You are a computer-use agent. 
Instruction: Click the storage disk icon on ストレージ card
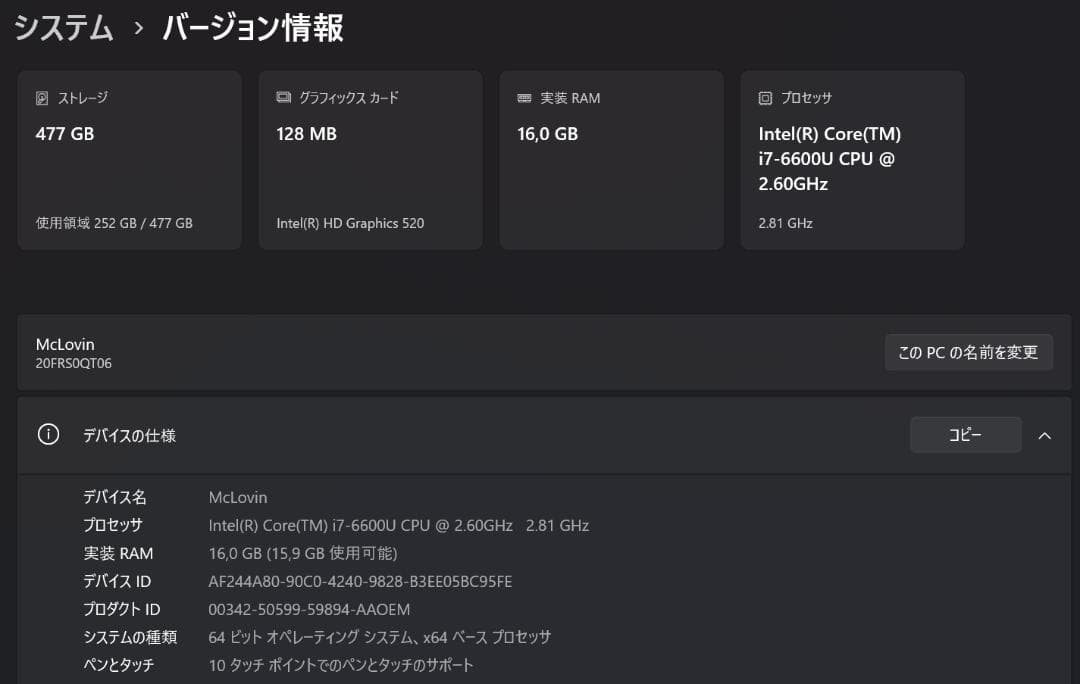pos(41,97)
